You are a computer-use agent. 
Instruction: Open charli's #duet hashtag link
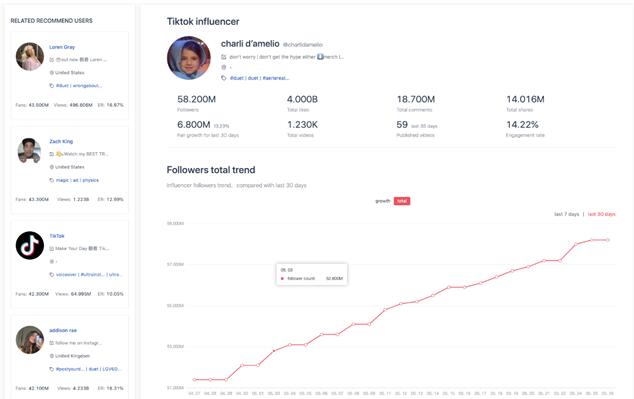pyautogui.click(x=237, y=78)
